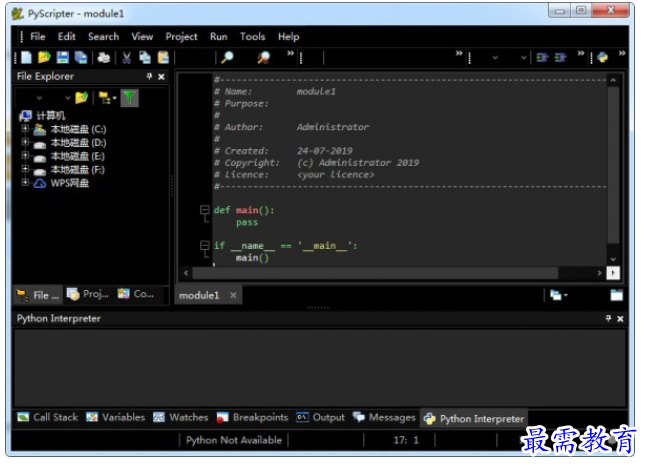Screen dimensions: 645x472
Task: Select 计算机 root in File Explorer
Action: (50, 116)
